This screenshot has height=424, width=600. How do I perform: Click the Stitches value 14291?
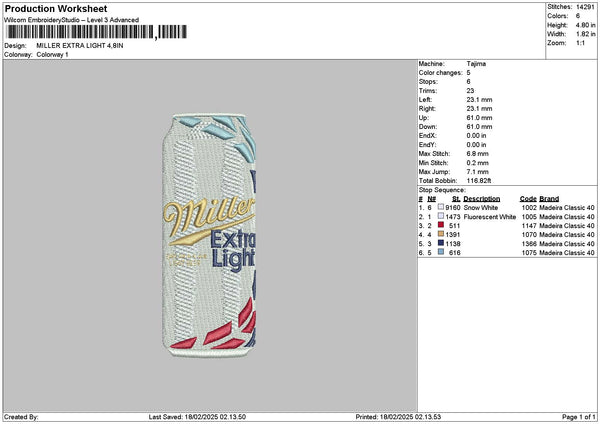tap(585, 7)
